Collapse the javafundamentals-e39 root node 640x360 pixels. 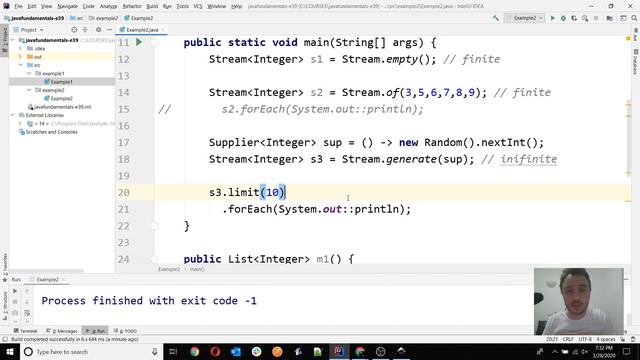click(12, 40)
